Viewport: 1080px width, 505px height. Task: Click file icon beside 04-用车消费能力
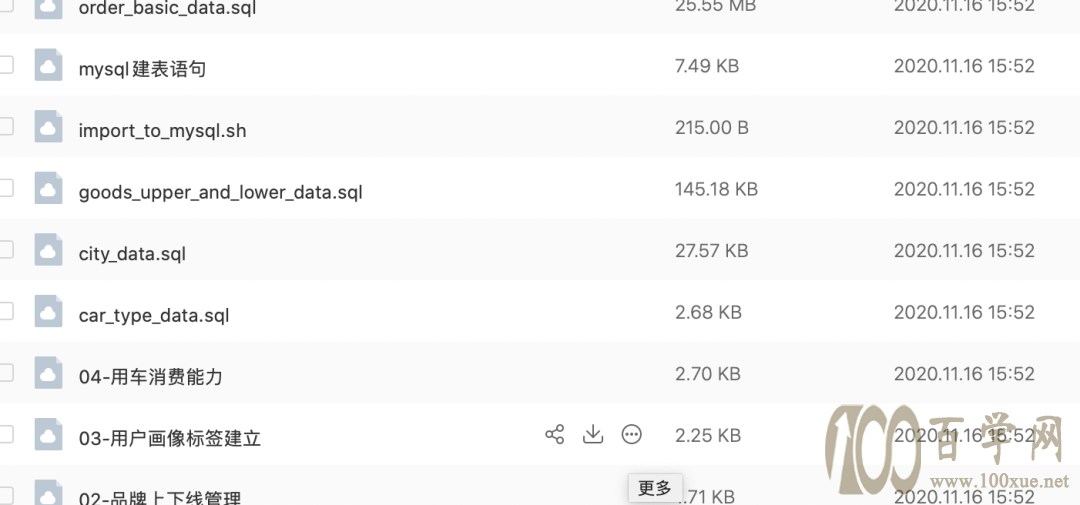click(48, 374)
